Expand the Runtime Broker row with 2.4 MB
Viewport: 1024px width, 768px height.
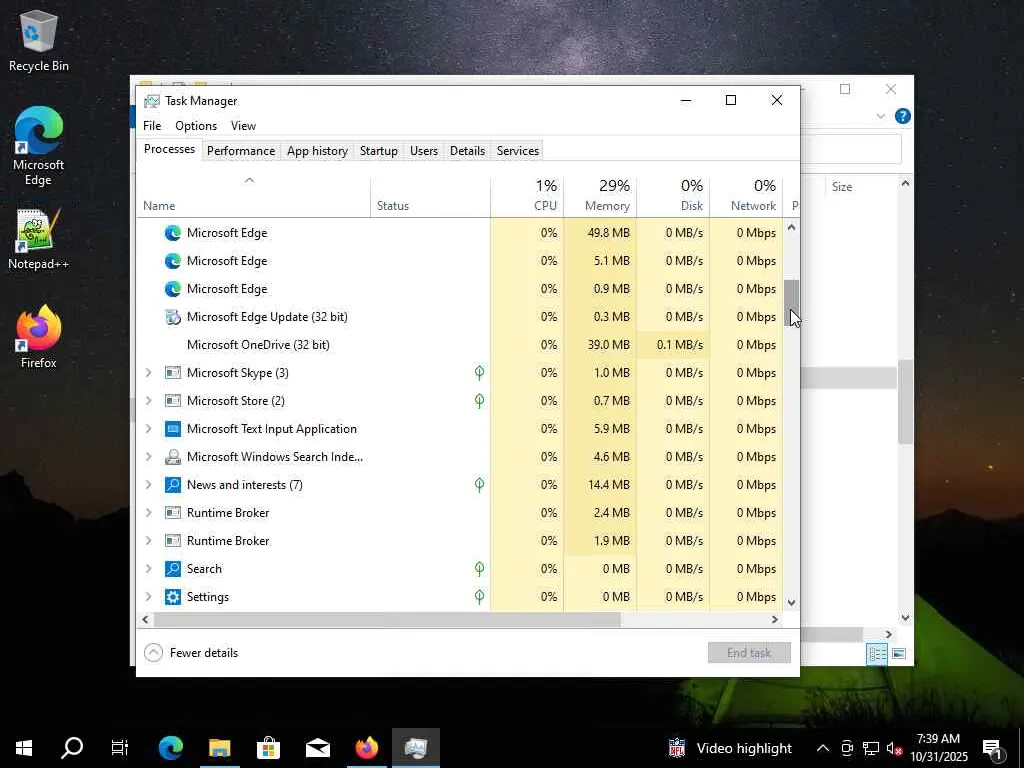148,513
